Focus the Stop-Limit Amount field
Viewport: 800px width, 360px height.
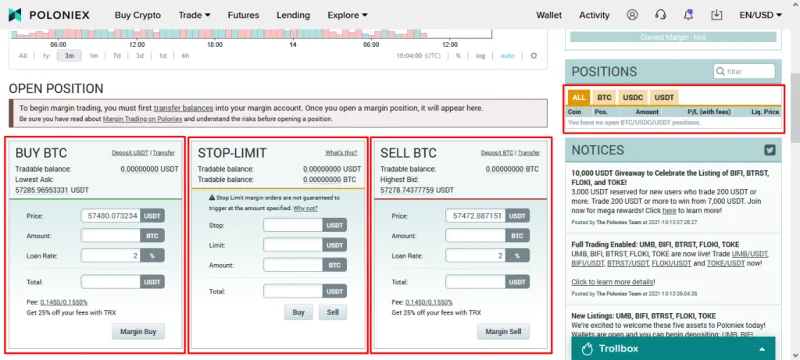click(293, 265)
